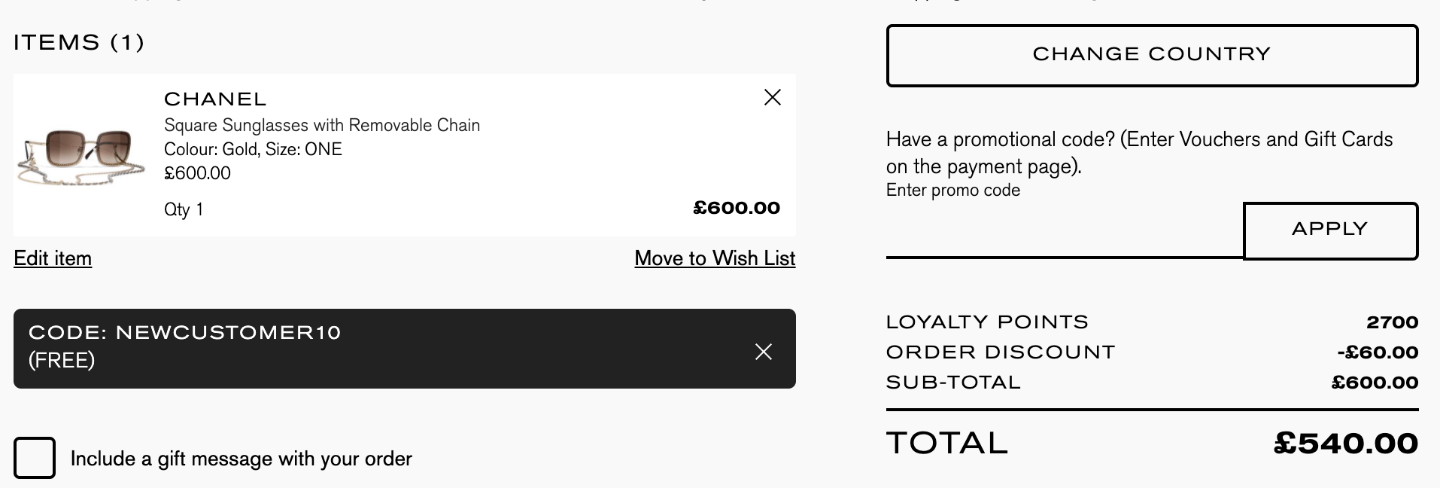
Task: Click the Qty 1 quantity text
Action: [x=183, y=210]
